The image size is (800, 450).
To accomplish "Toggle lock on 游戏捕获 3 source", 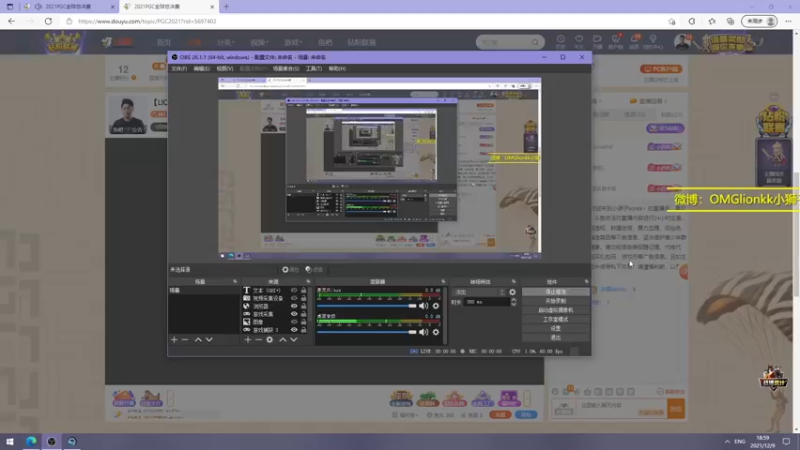I will tap(304, 330).
